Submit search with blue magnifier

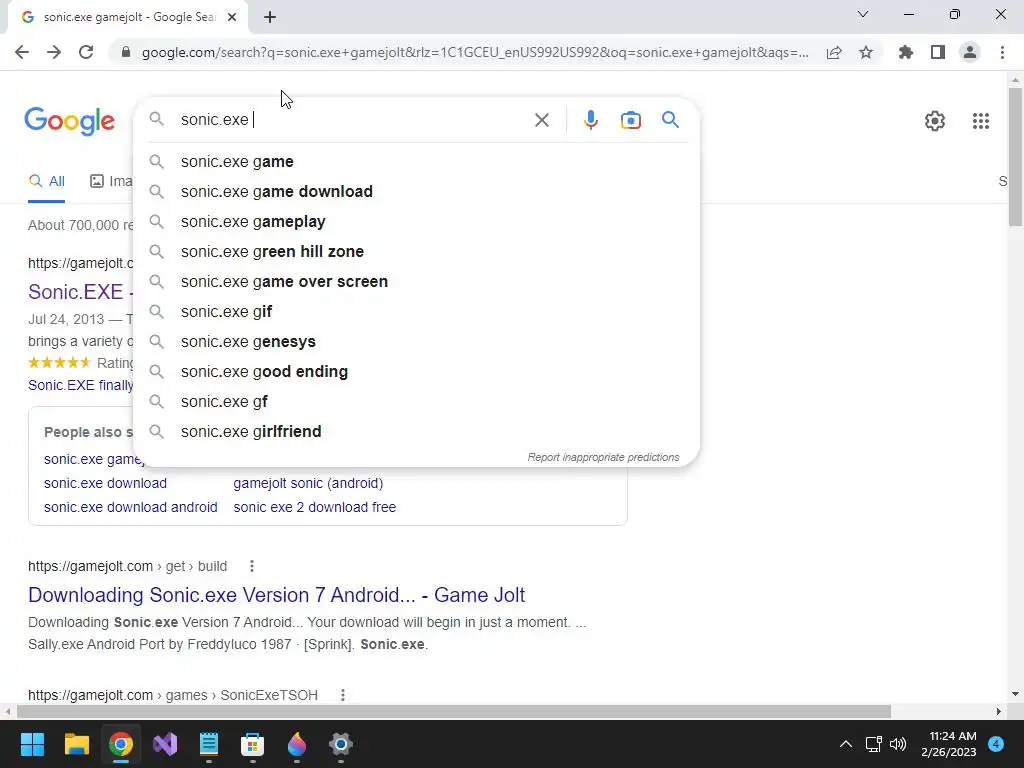[x=670, y=120]
